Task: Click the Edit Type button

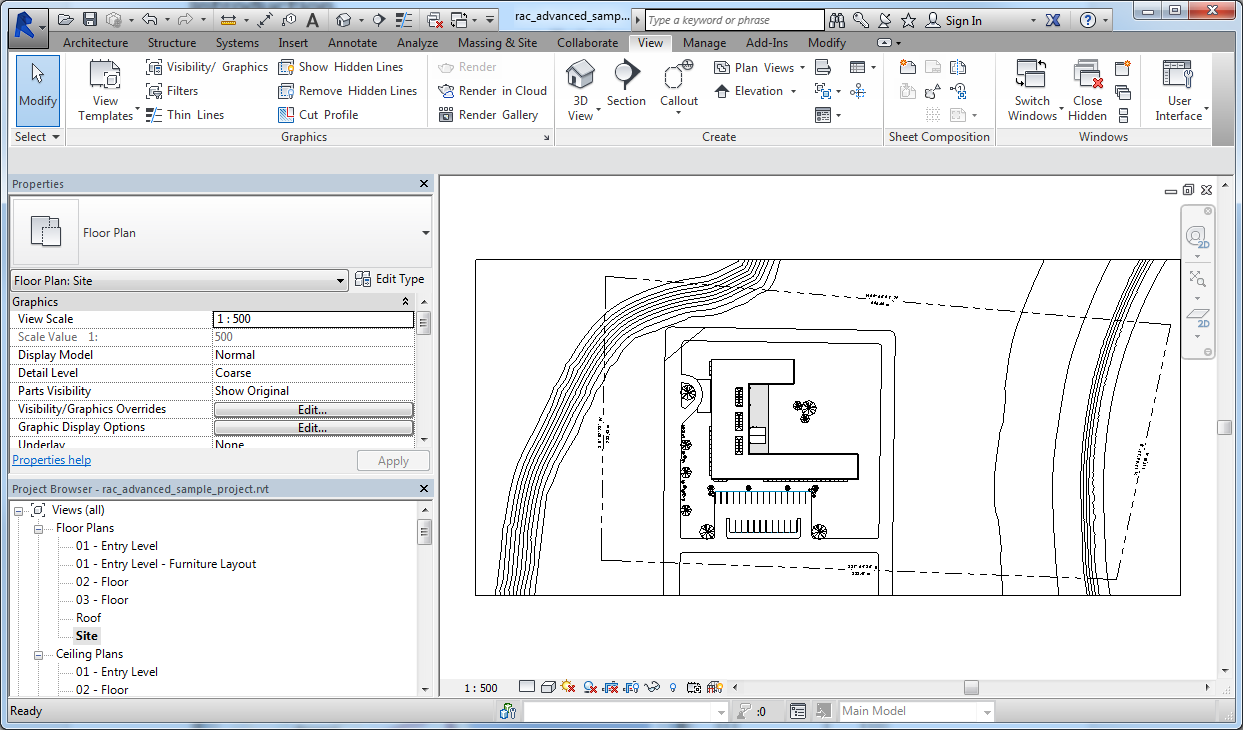Action: (390, 280)
